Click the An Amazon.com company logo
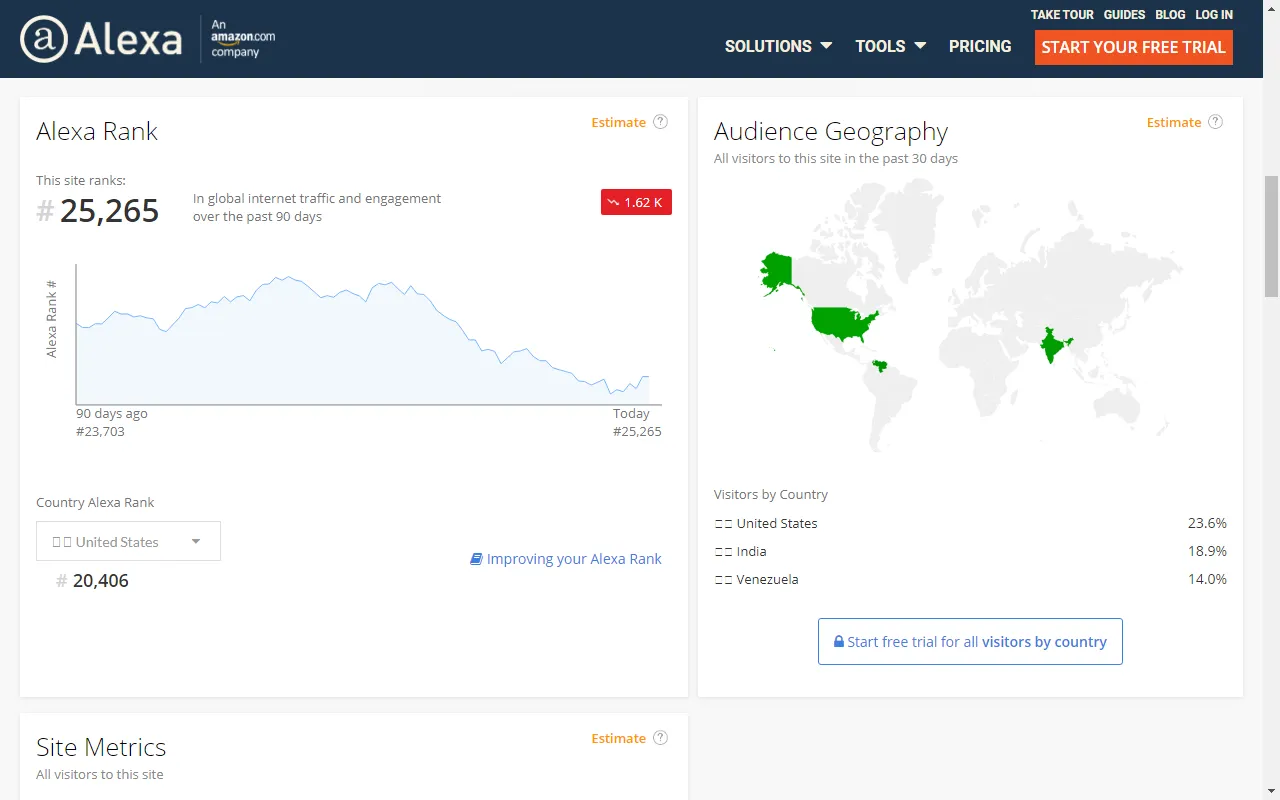This screenshot has width=1280, height=800. pyautogui.click(x=242, y=39)
